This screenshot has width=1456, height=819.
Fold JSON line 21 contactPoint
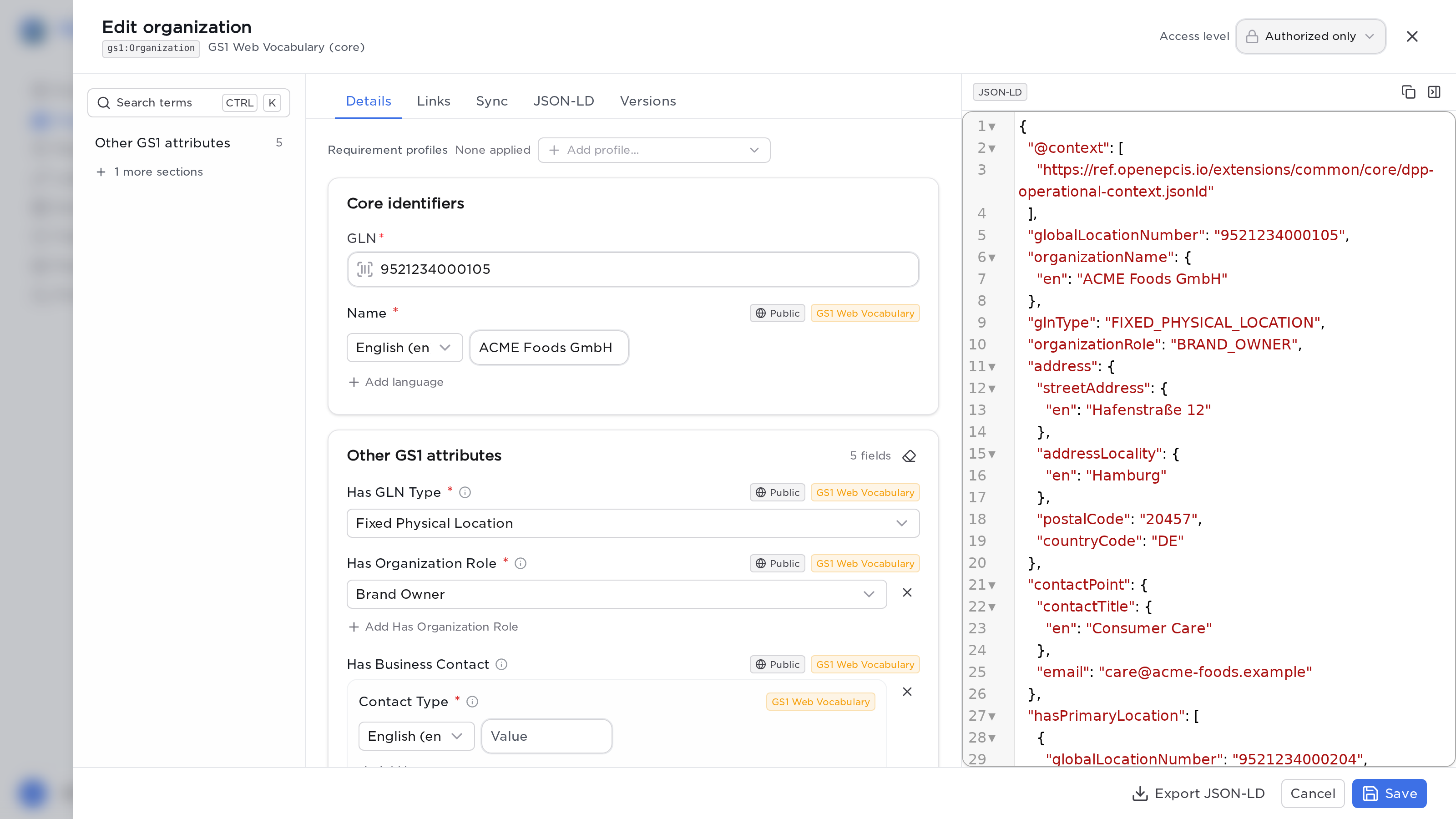tap(992, 586)
